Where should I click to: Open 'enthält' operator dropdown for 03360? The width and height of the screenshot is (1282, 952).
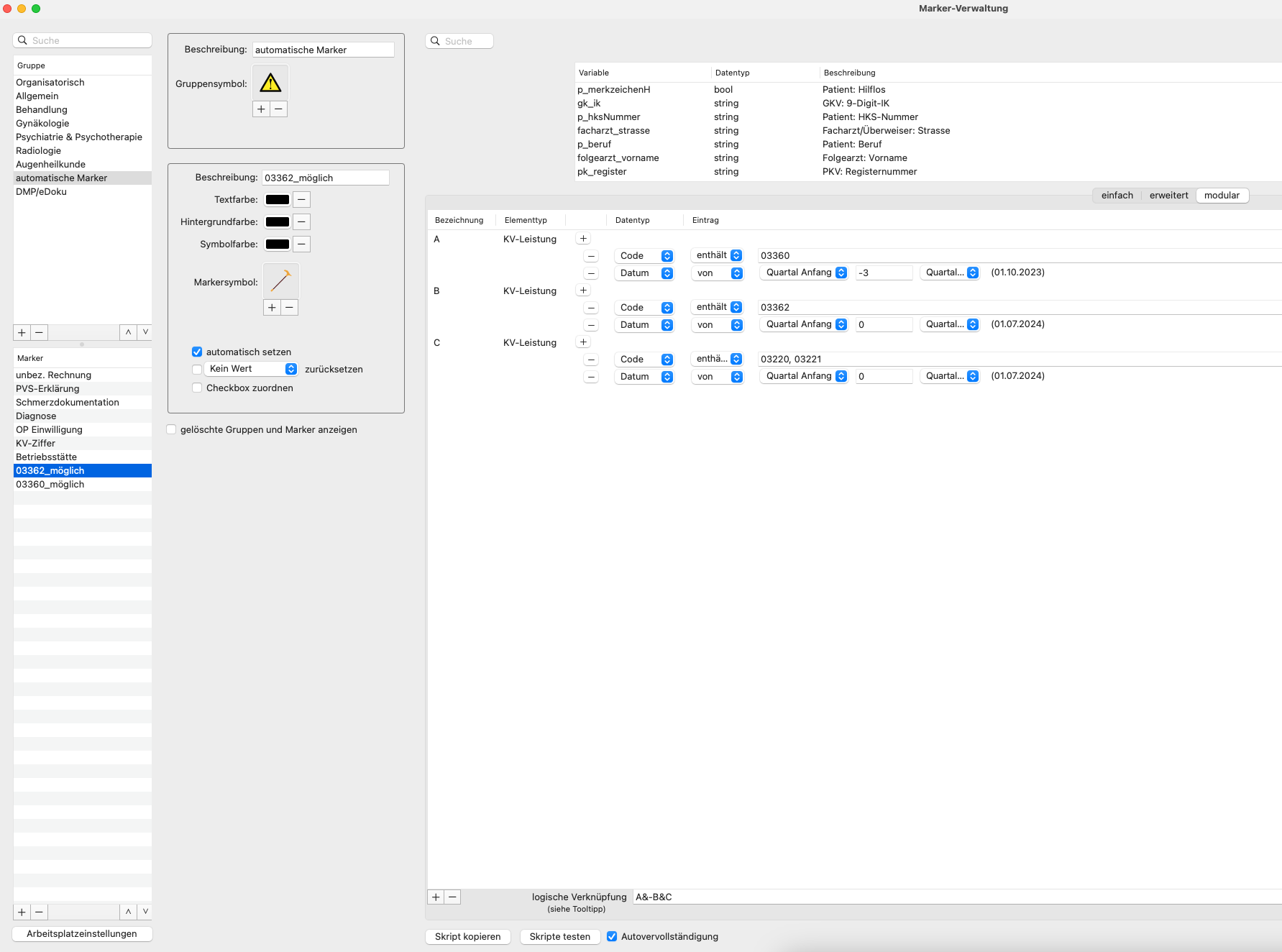717,255
